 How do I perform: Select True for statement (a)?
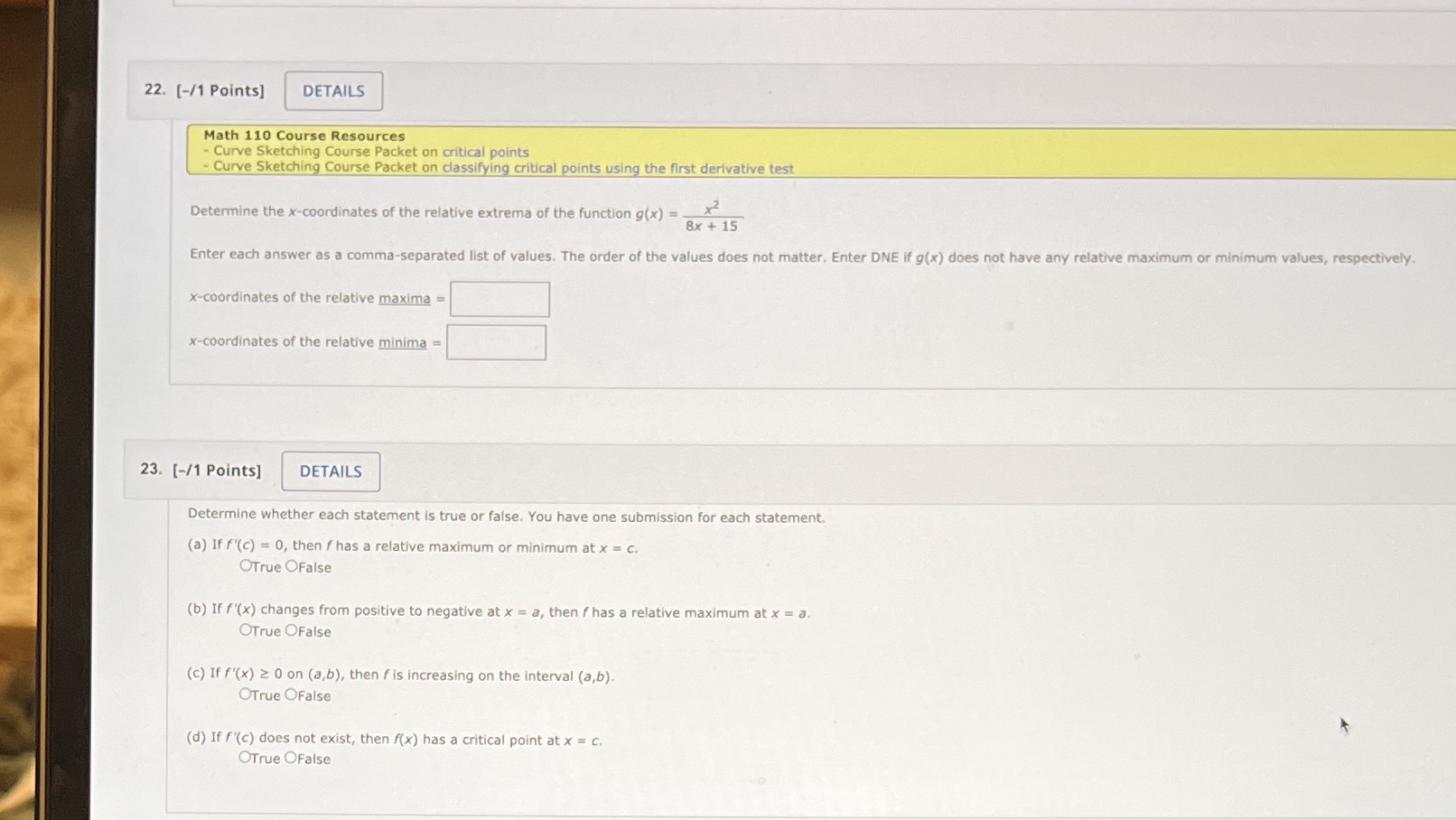(245, 566)
